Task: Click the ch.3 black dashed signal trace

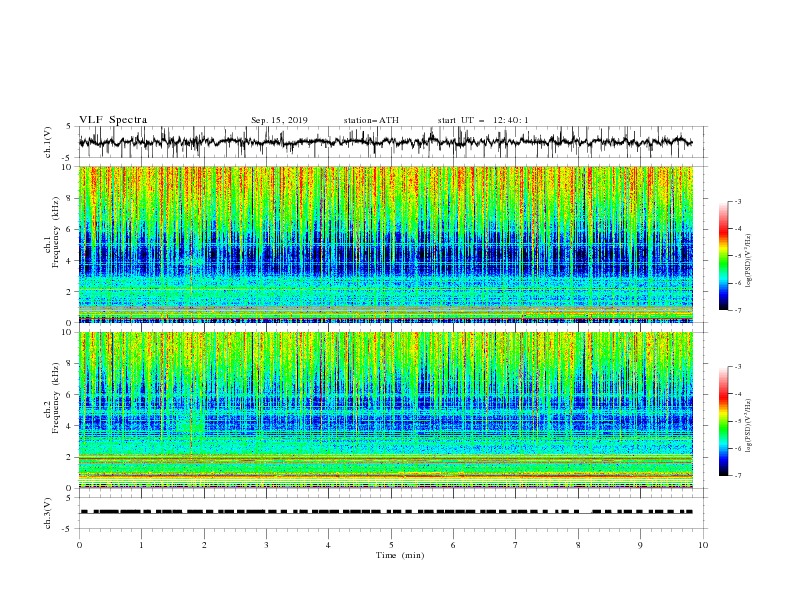Action: tap(386, 512)
